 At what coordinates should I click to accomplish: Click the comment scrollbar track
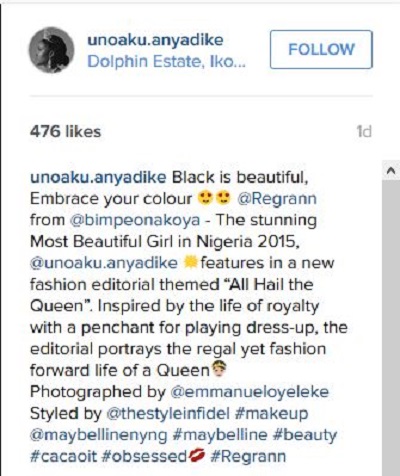click(x=391, y=328)
